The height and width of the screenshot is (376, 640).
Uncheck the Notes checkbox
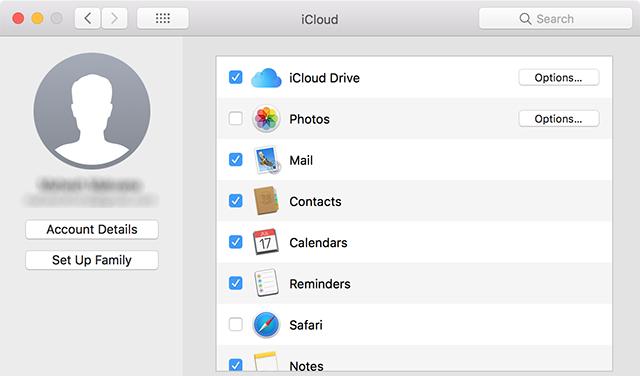(x=236, y=365)
